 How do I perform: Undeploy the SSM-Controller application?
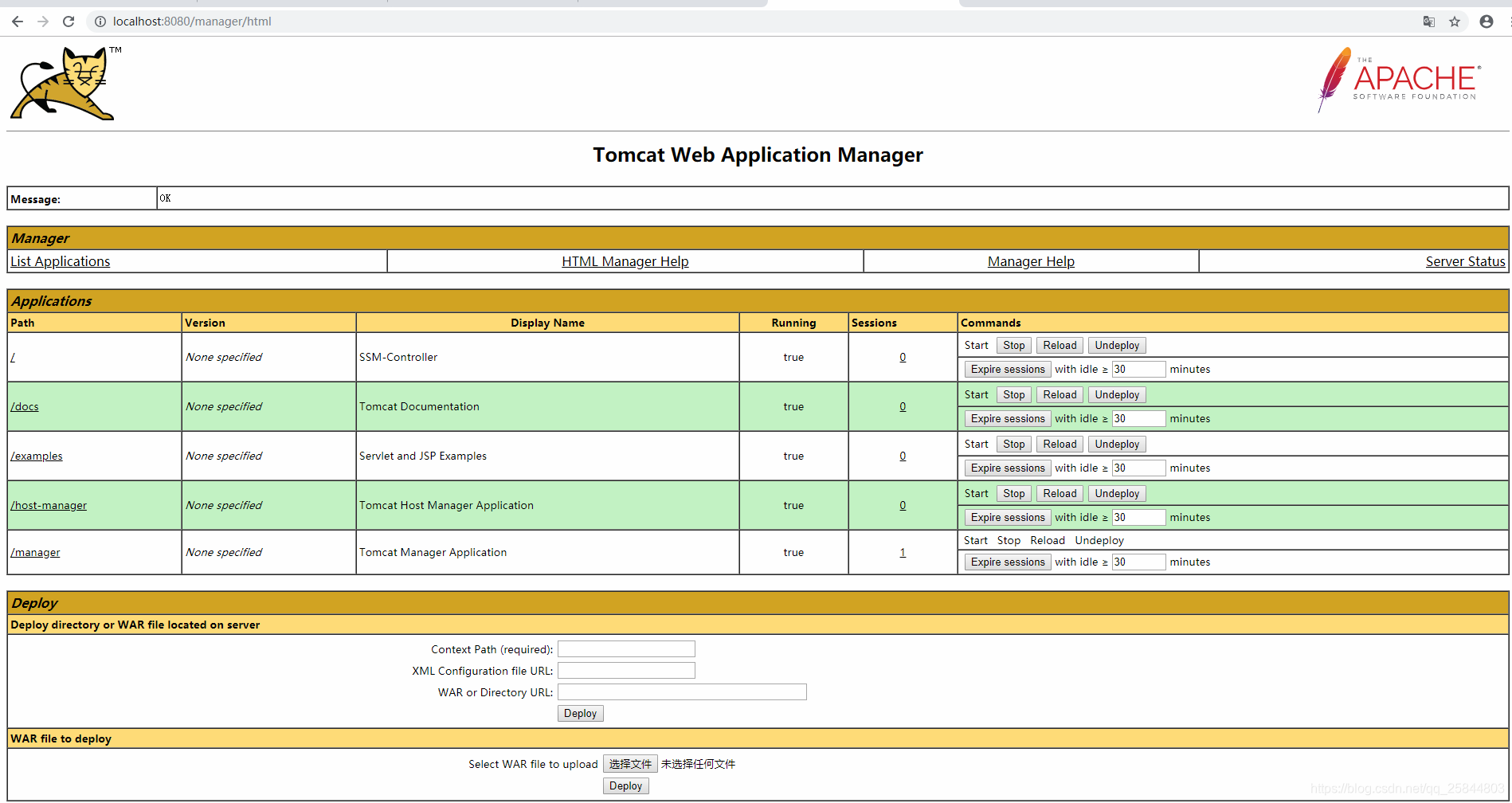[1117, 345]
